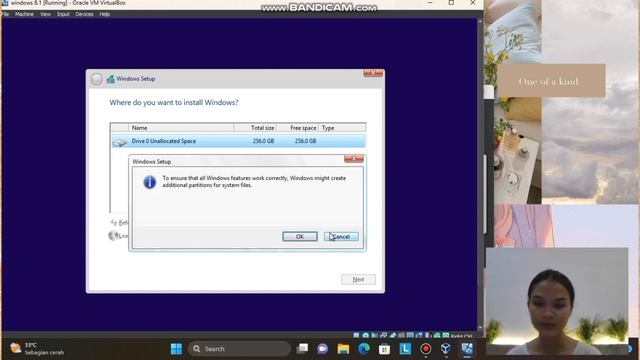Click the drive icon beside Drive 0
The height and width of the screenshot is (360, 640).
pyautogui.click(x=120, y=142)
